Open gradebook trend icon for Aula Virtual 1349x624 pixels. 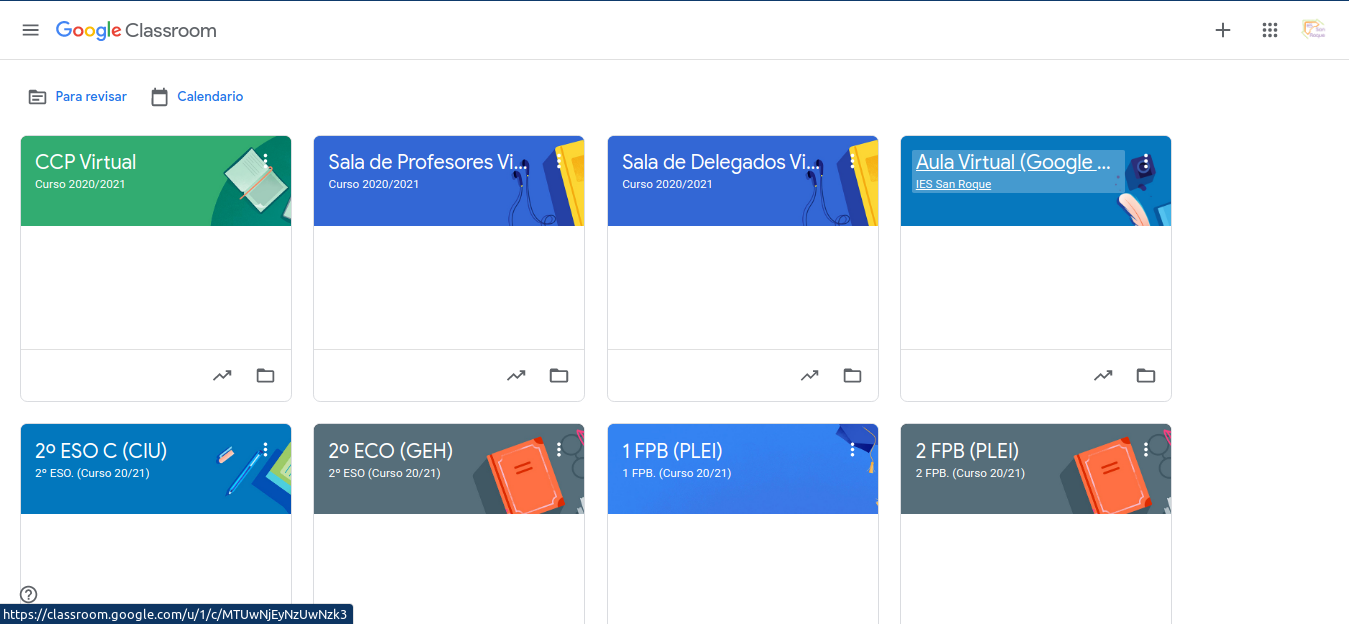(1103, 376)
